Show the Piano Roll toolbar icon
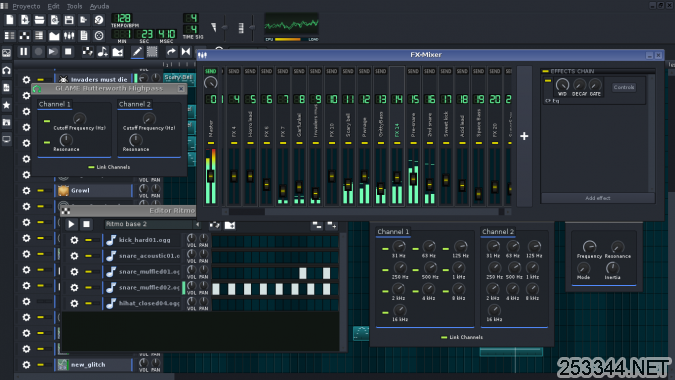 pyautogui.click(x=39, y=36)
